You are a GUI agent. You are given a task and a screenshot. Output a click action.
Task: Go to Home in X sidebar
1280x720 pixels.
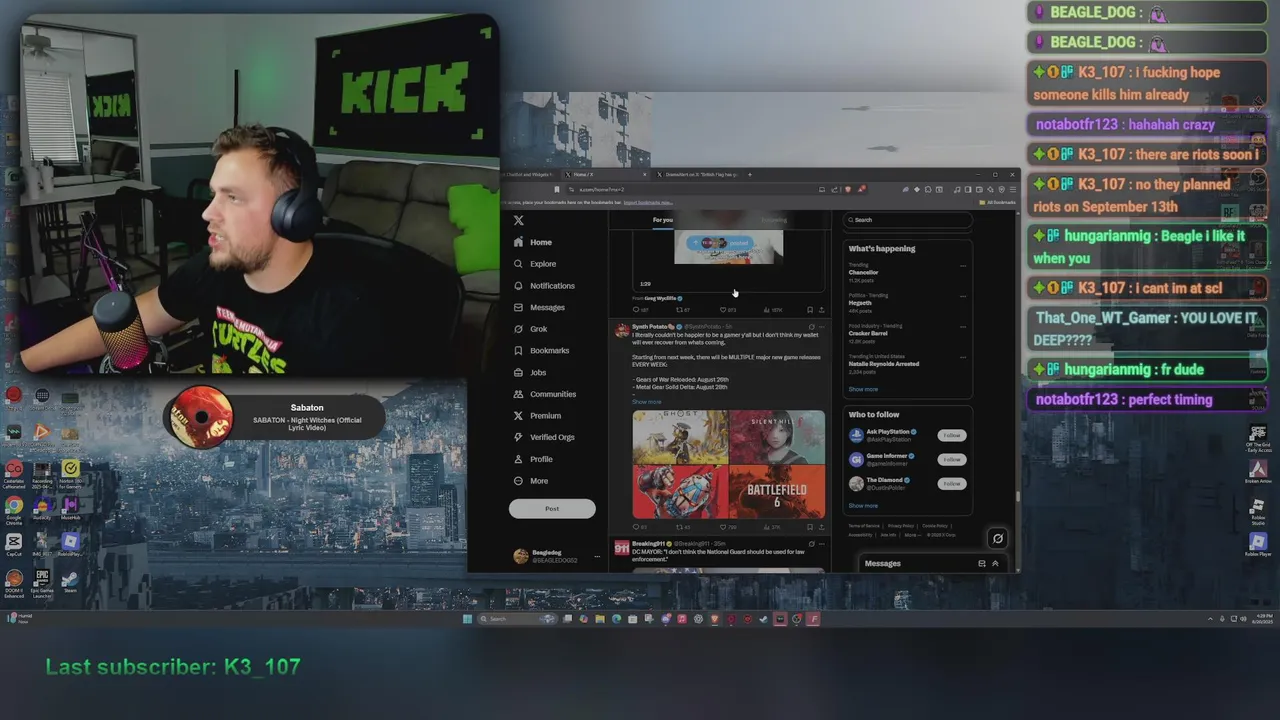click(x=533, y=242)
